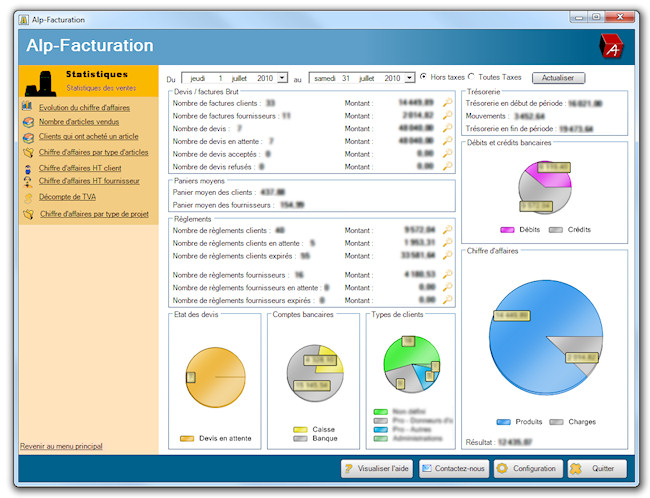The height and width of the screenshot is (498, 650).
Task: Click the icon next to Décompte de TVA
Action: pyautogui.click(x=28, y=197)
